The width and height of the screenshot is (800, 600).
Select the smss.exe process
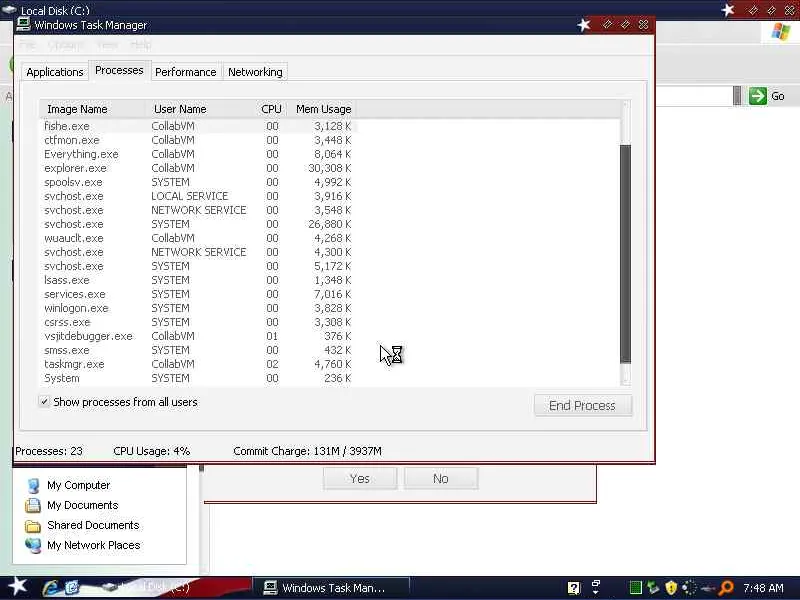coord(198,351)
